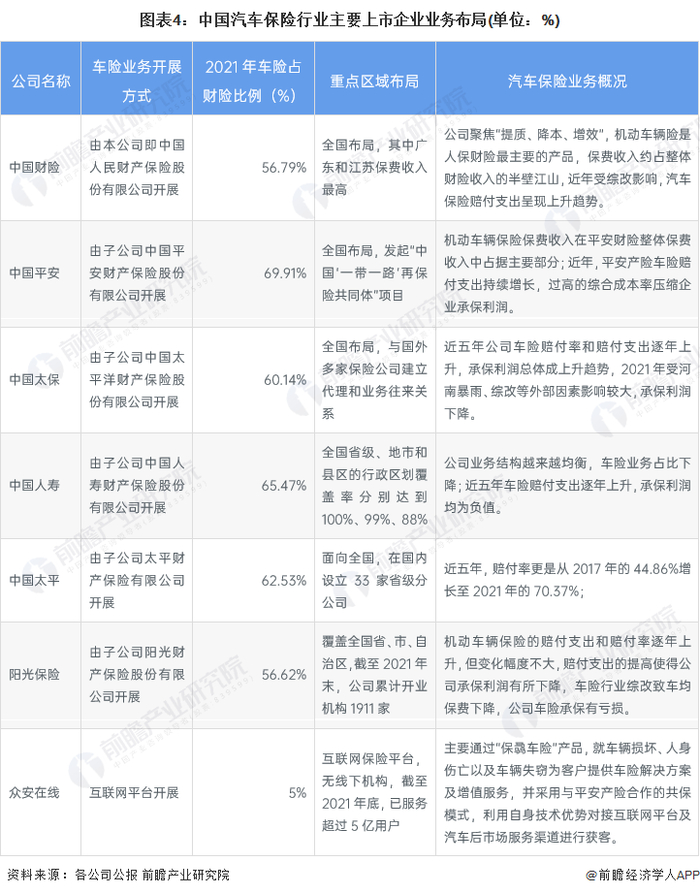Select the 56.62% value
The width and height of the screenshot is (700, 895).
(x=284, y=675)
